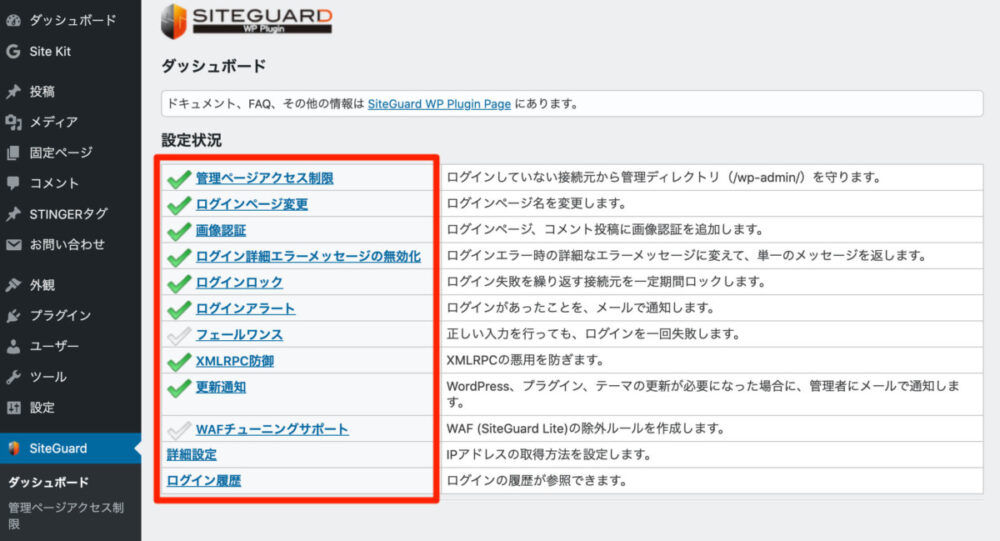Click the pushpin icon beside 投稿
Viewport: 1000px width, 541px height.
point(13,92)
